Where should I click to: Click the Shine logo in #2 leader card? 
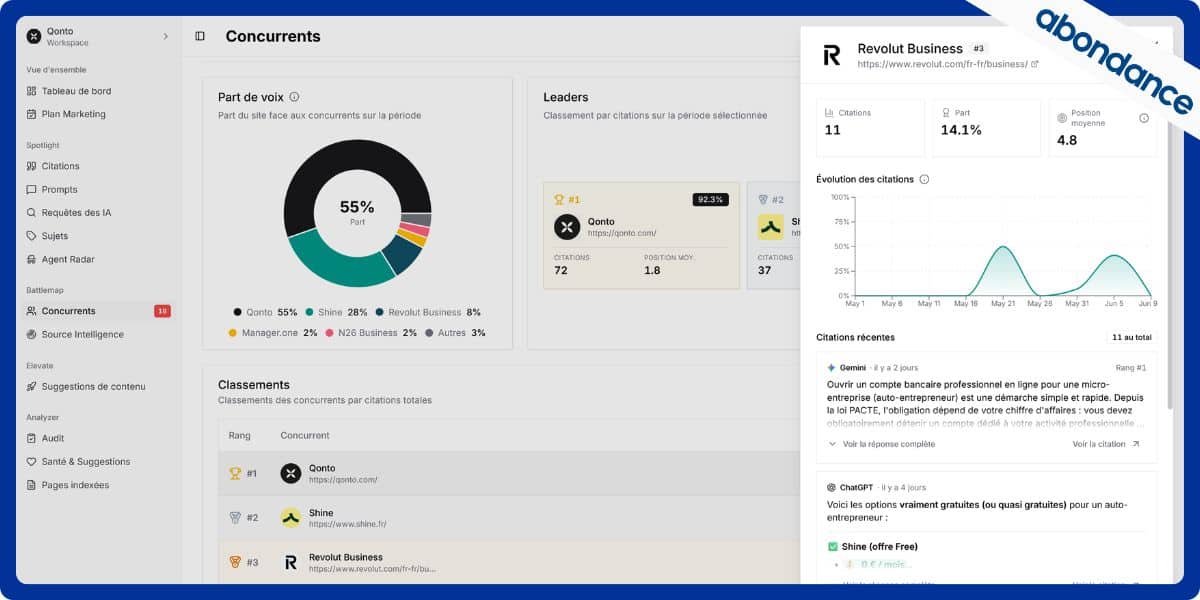[770, 227]
